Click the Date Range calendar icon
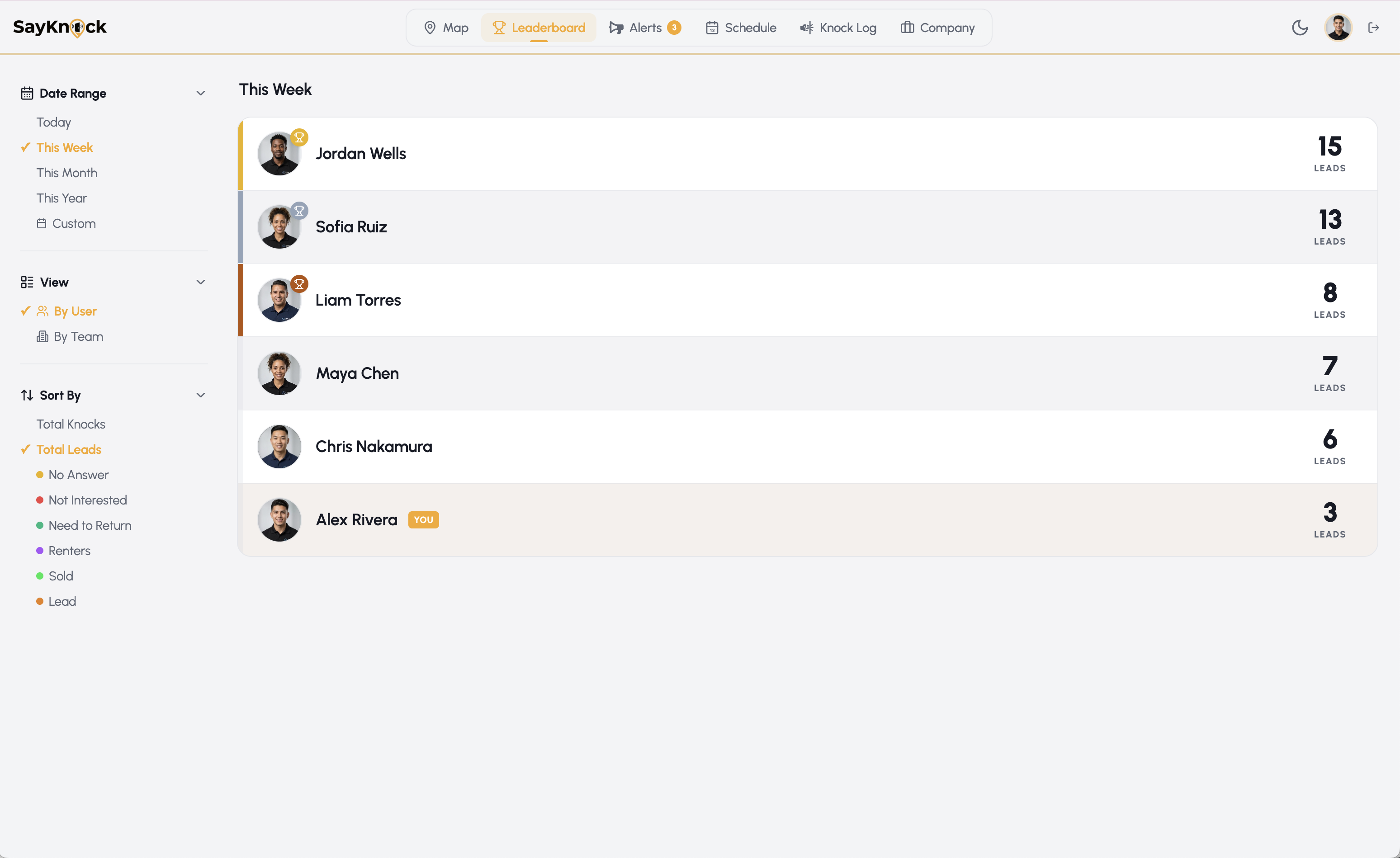1400x858 pixels. (27, 93)
